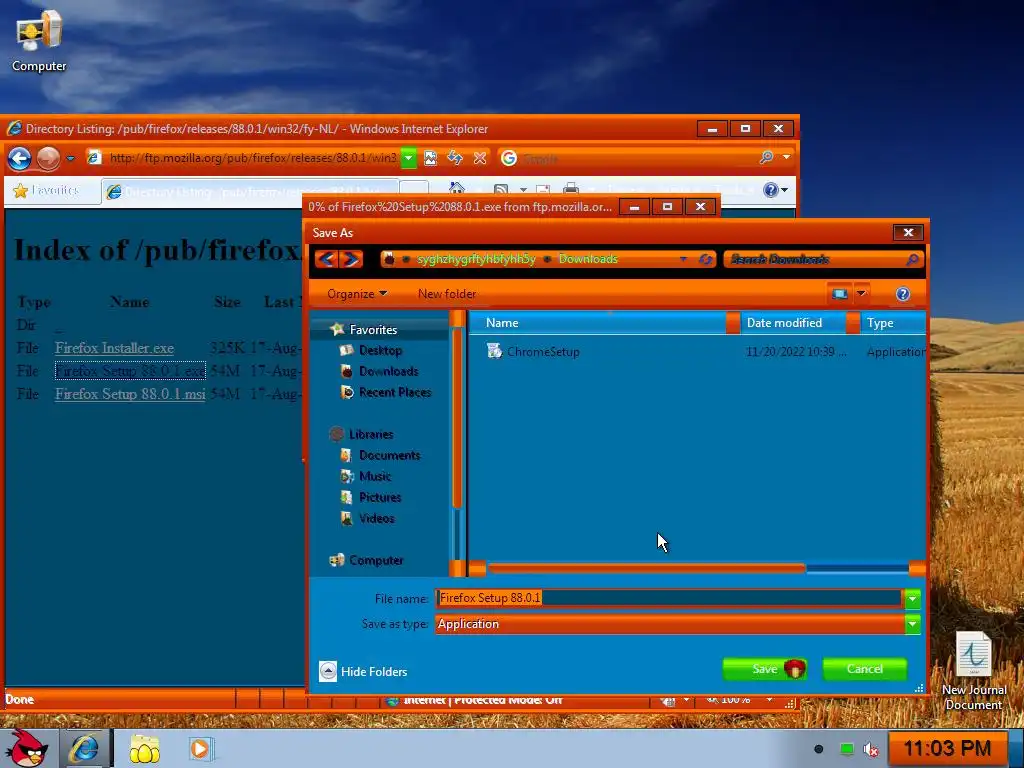Click the Search Downloads box
1024x768 pixels.
pos(816,259)
